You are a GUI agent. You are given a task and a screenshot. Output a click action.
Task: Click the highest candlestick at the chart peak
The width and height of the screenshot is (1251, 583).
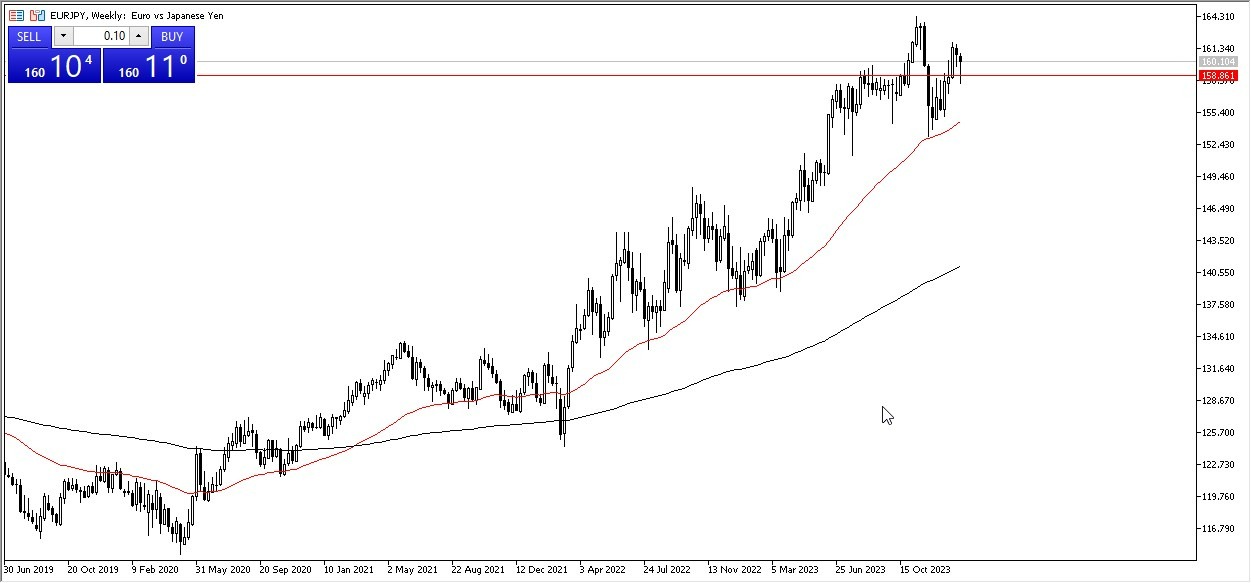tap(917, 30)
